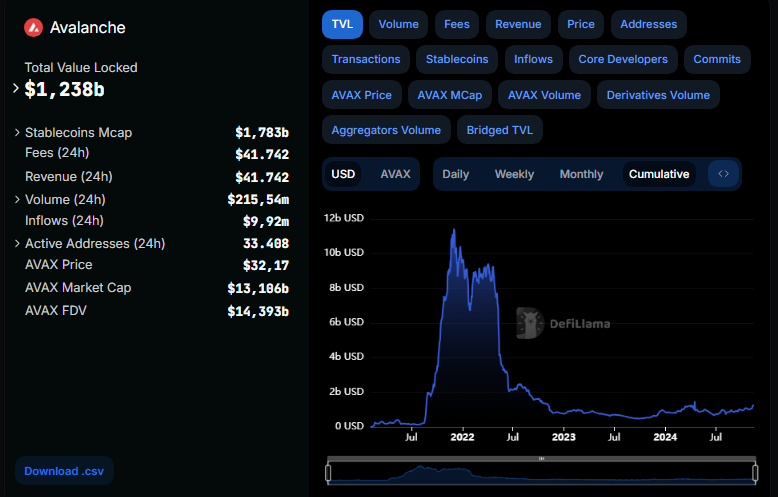Click the $1,238b total value
Screen dimensions: 778x497
tap(65, 89)
